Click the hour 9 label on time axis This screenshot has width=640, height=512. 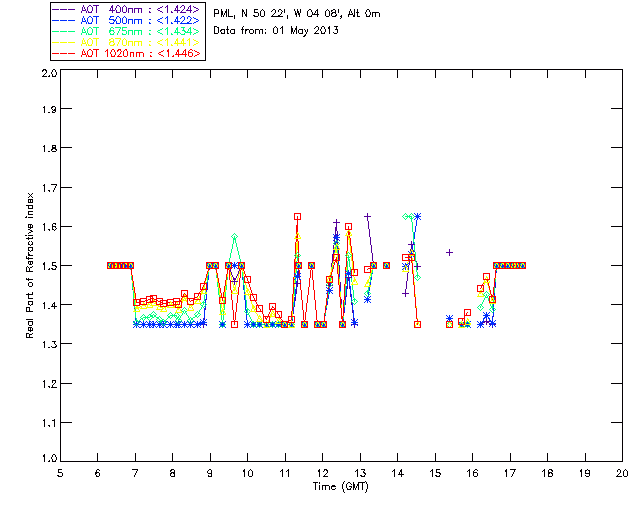(210, 473)
